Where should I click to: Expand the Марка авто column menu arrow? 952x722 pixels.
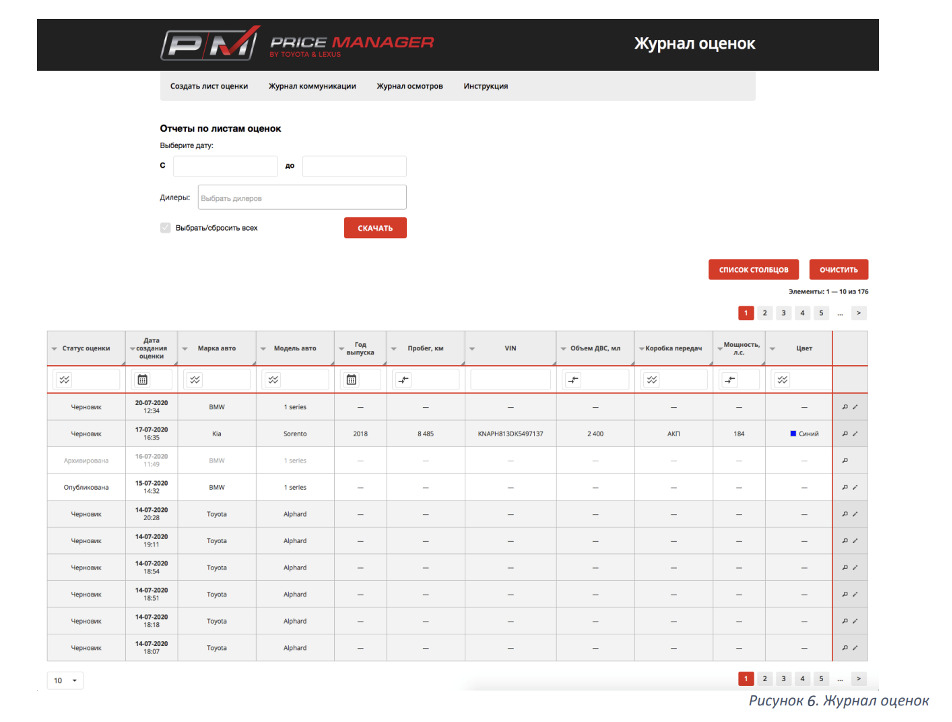(185, 349)
